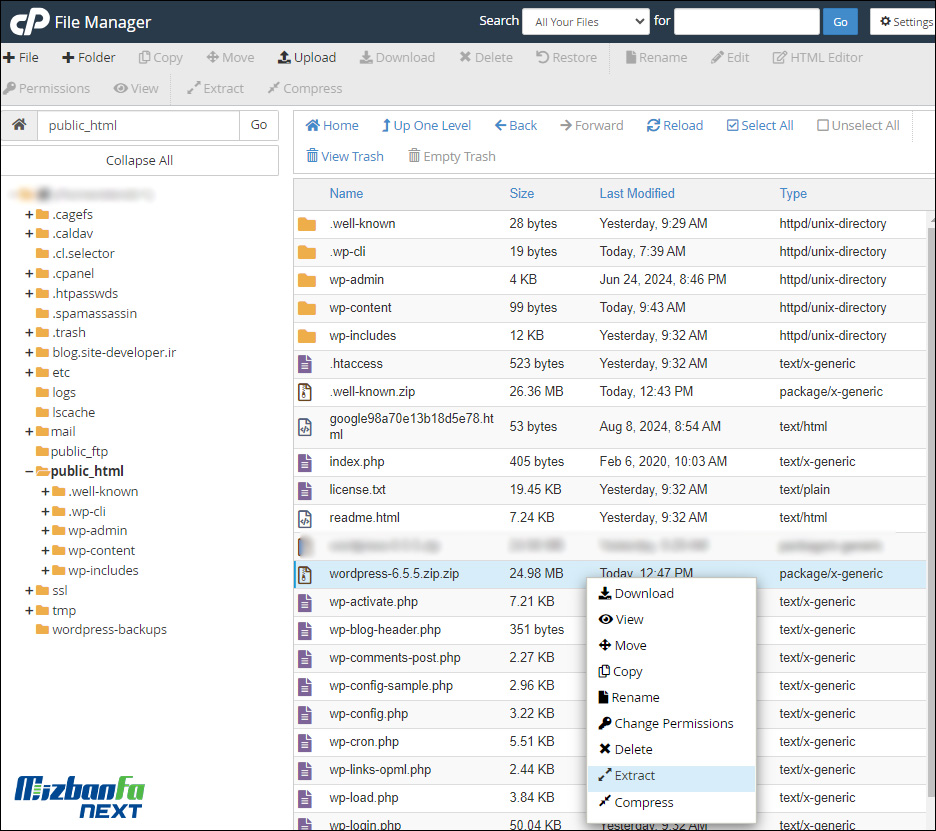
Task: Click the Download toolbar button
Action: pos(397,57)
